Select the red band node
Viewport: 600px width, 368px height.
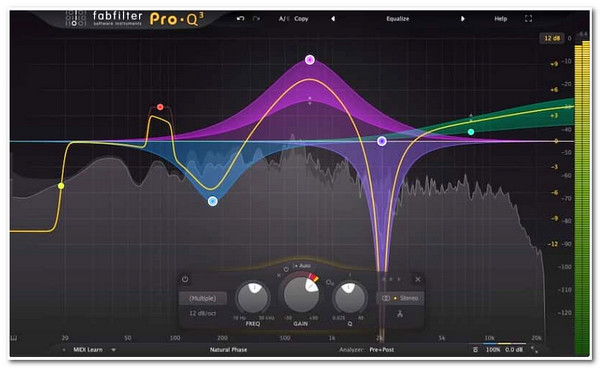(160, 107)
